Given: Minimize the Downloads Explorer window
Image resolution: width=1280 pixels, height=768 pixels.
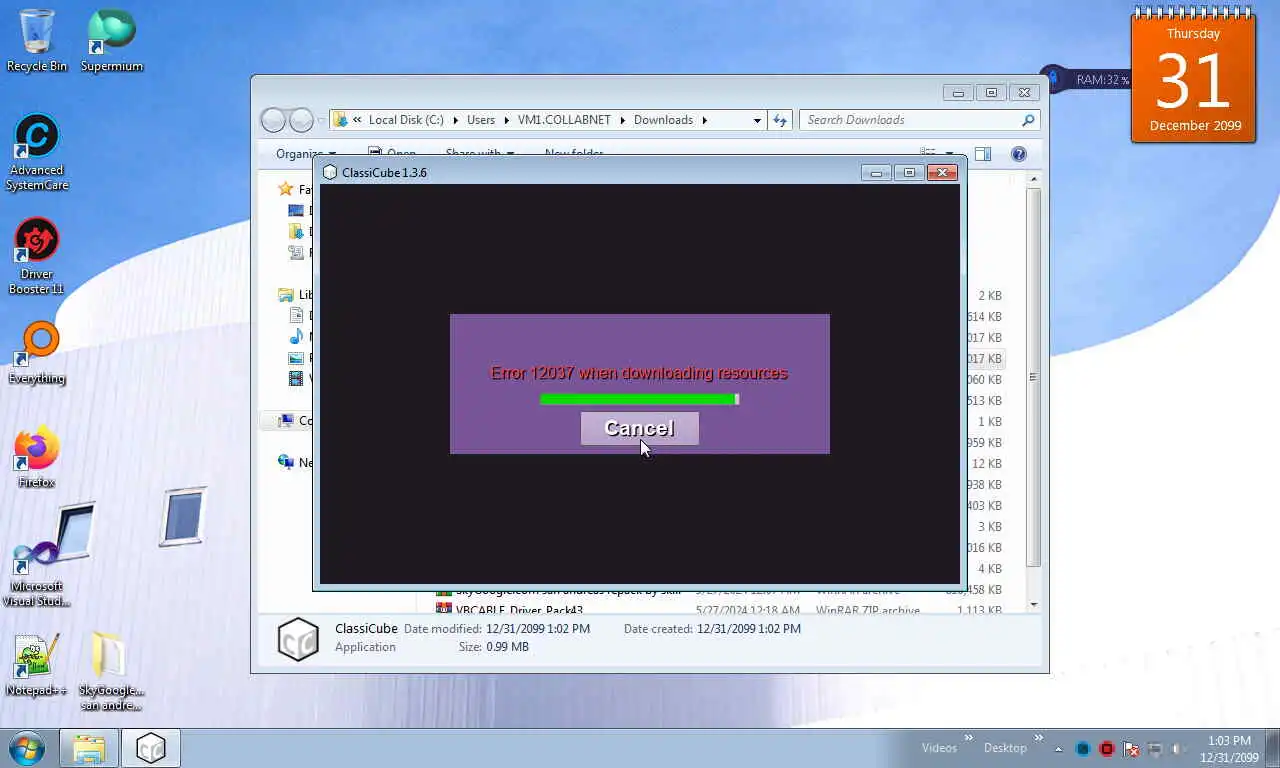Looking at the screenshot, I should coord(958,92).
